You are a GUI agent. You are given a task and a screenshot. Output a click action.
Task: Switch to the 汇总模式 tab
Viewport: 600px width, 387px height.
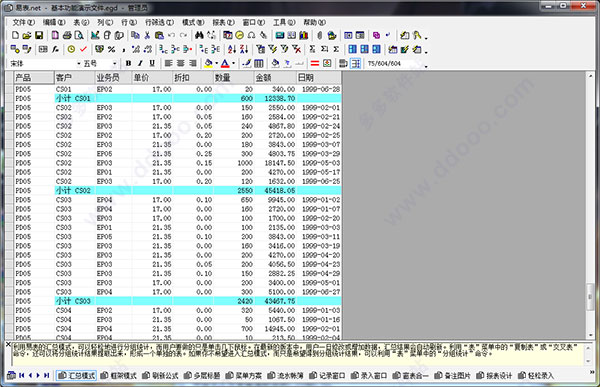coord(77,376)
